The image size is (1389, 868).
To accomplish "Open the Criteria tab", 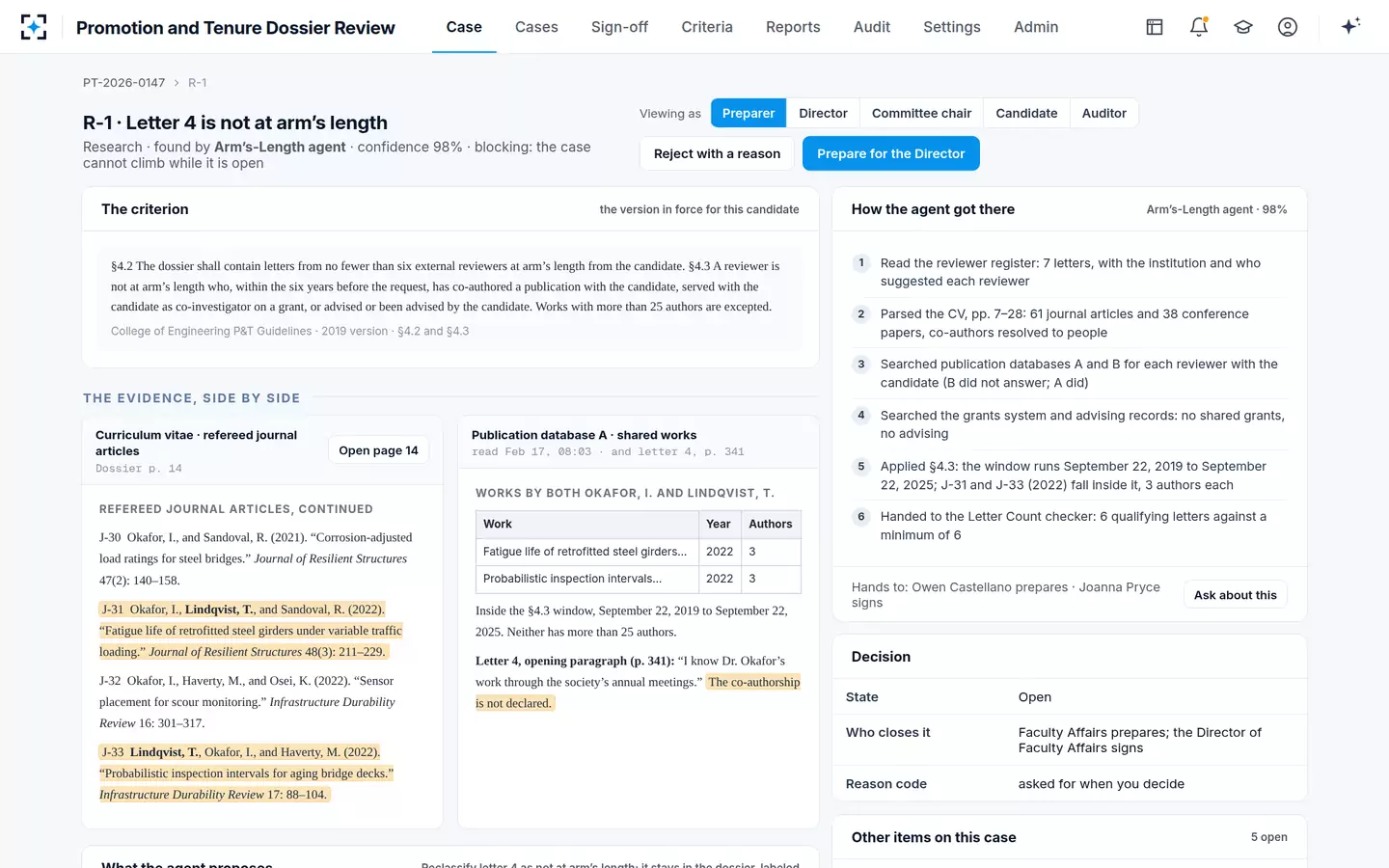I will tap(707, 27).
